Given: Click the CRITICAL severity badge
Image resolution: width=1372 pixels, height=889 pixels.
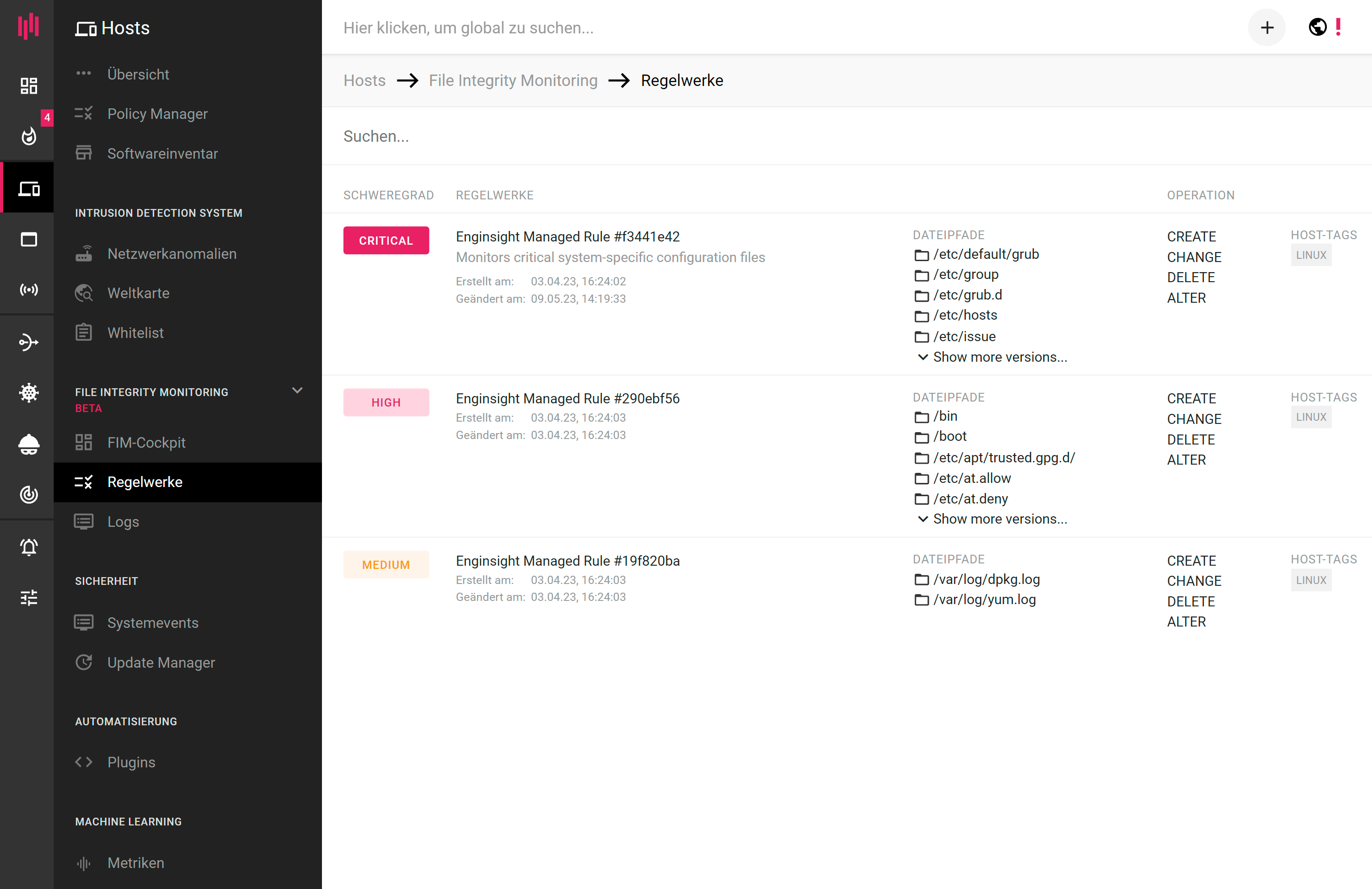Looking at the screenshot, I should point(386,241).
